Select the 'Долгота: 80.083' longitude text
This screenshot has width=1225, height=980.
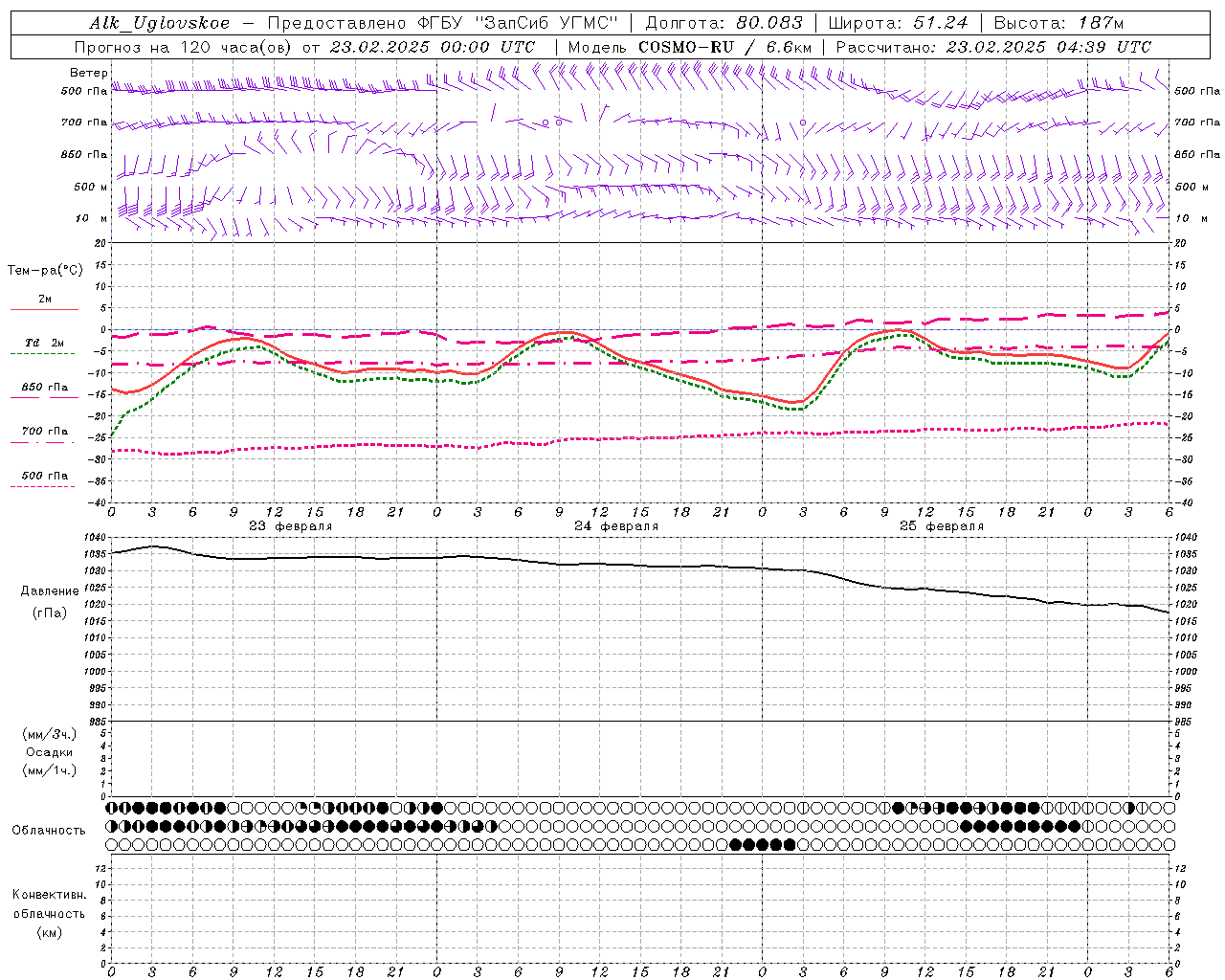(x=724, y=23)
